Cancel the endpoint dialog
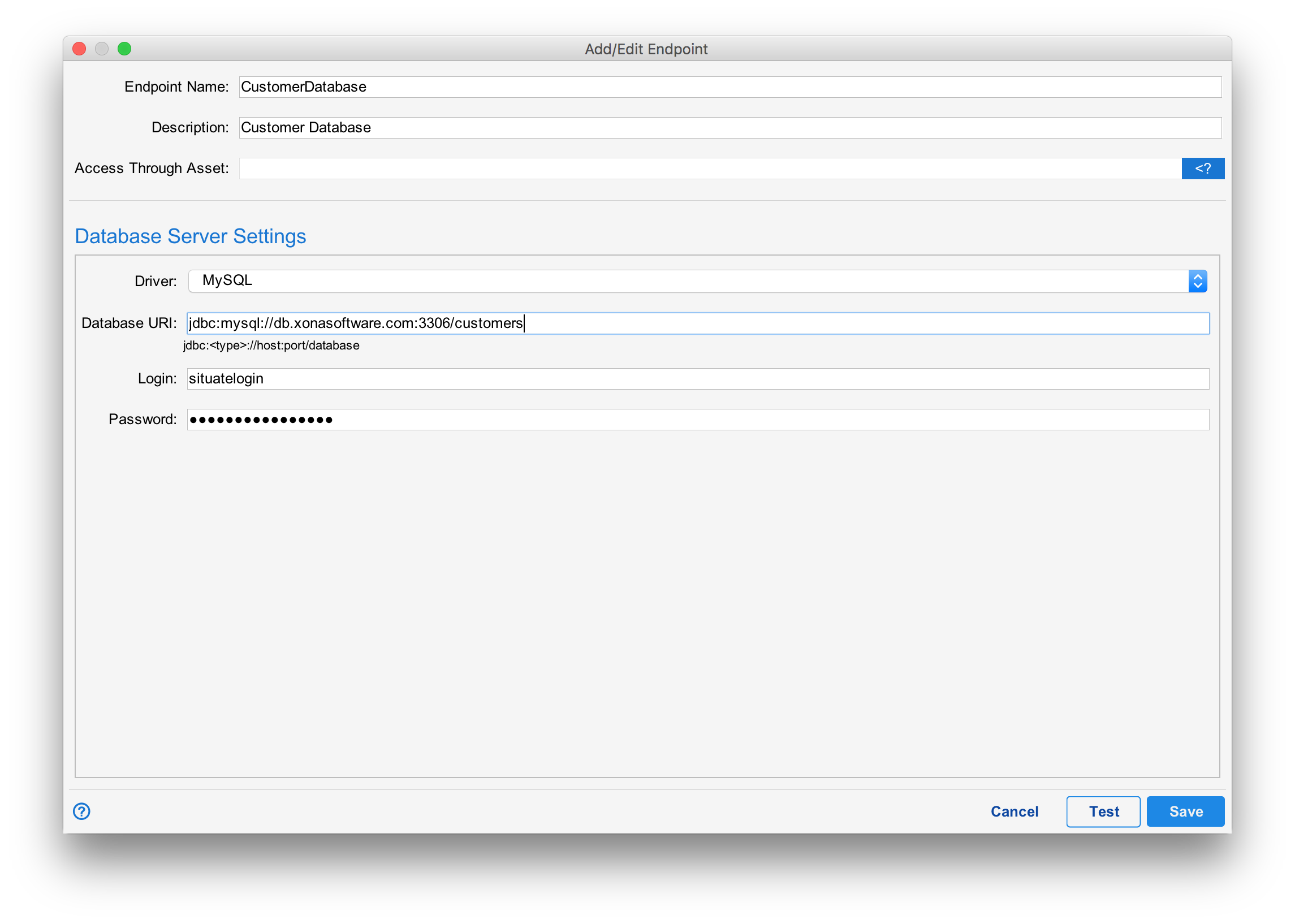The image size is (1295, 924). (1014, 811)
